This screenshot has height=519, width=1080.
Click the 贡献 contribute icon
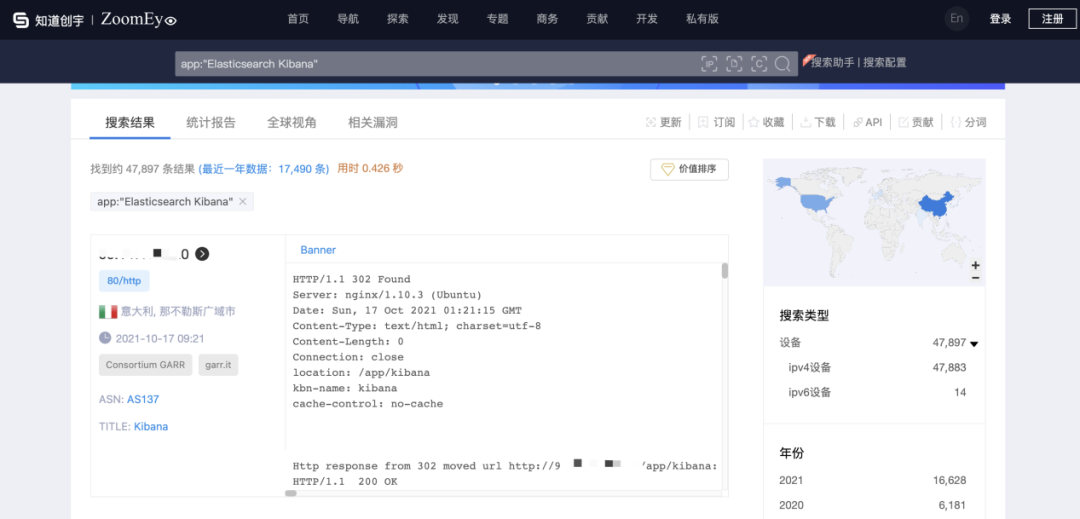click(x=904, y=123)
